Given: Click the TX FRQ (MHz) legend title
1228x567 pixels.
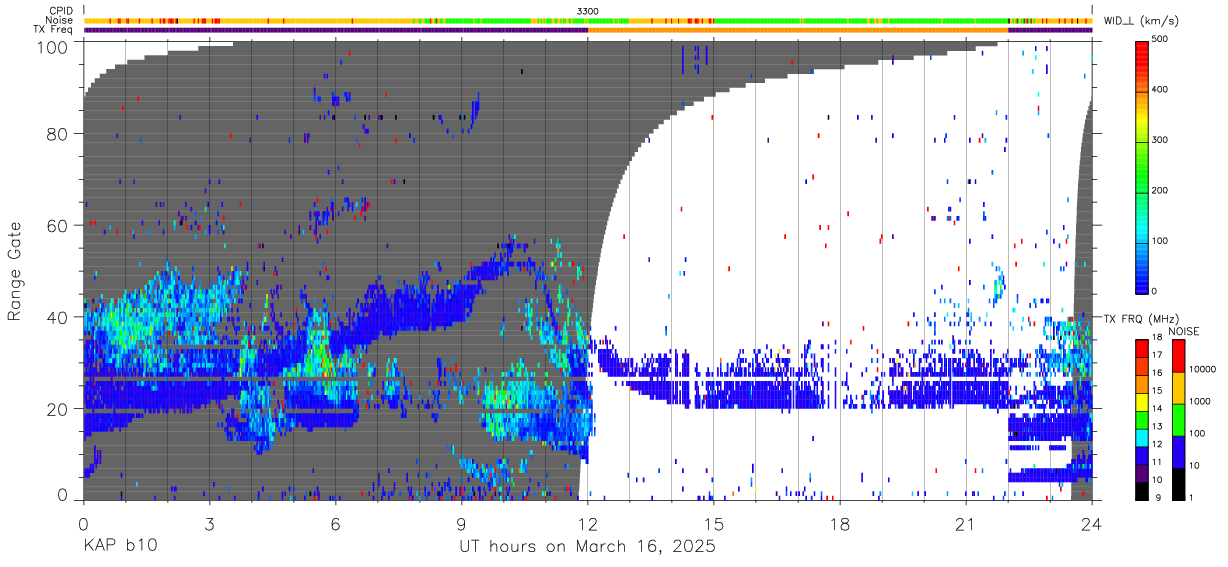Looking at the screenshot, I should point(1140,319).
